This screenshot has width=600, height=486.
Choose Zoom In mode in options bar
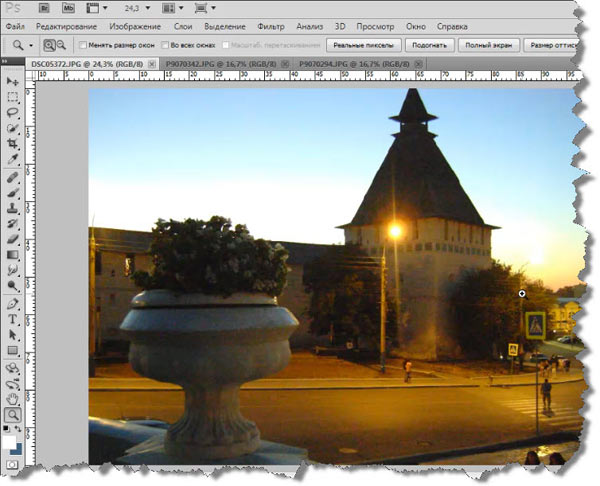coord(49,45)
